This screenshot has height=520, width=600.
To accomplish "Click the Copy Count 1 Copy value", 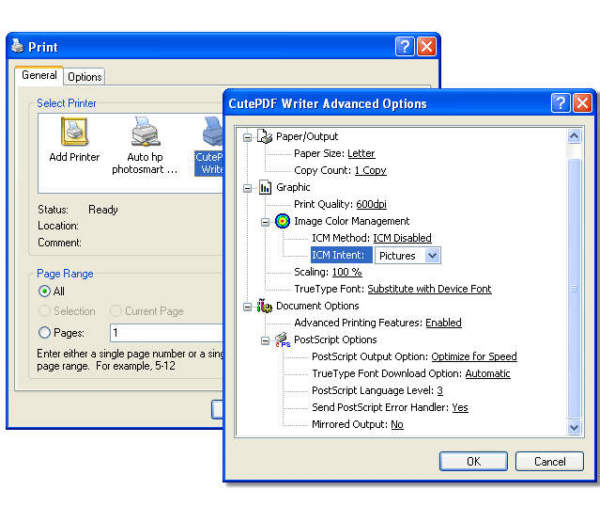I will (x=370, y=170).
